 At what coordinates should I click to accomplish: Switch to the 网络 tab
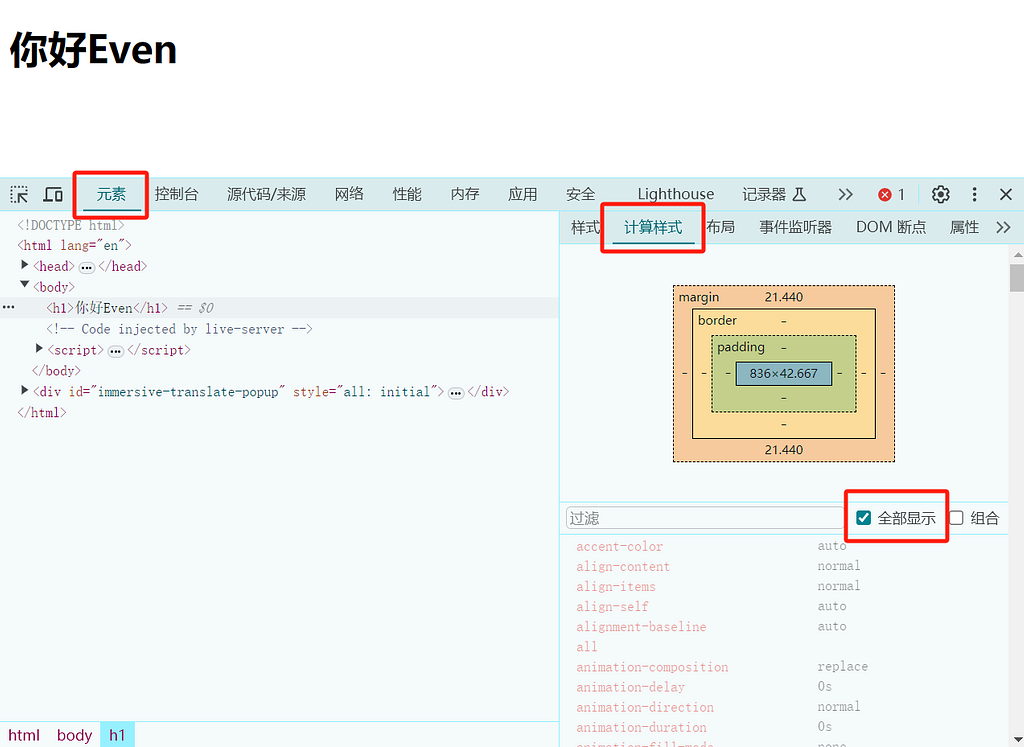349,195
